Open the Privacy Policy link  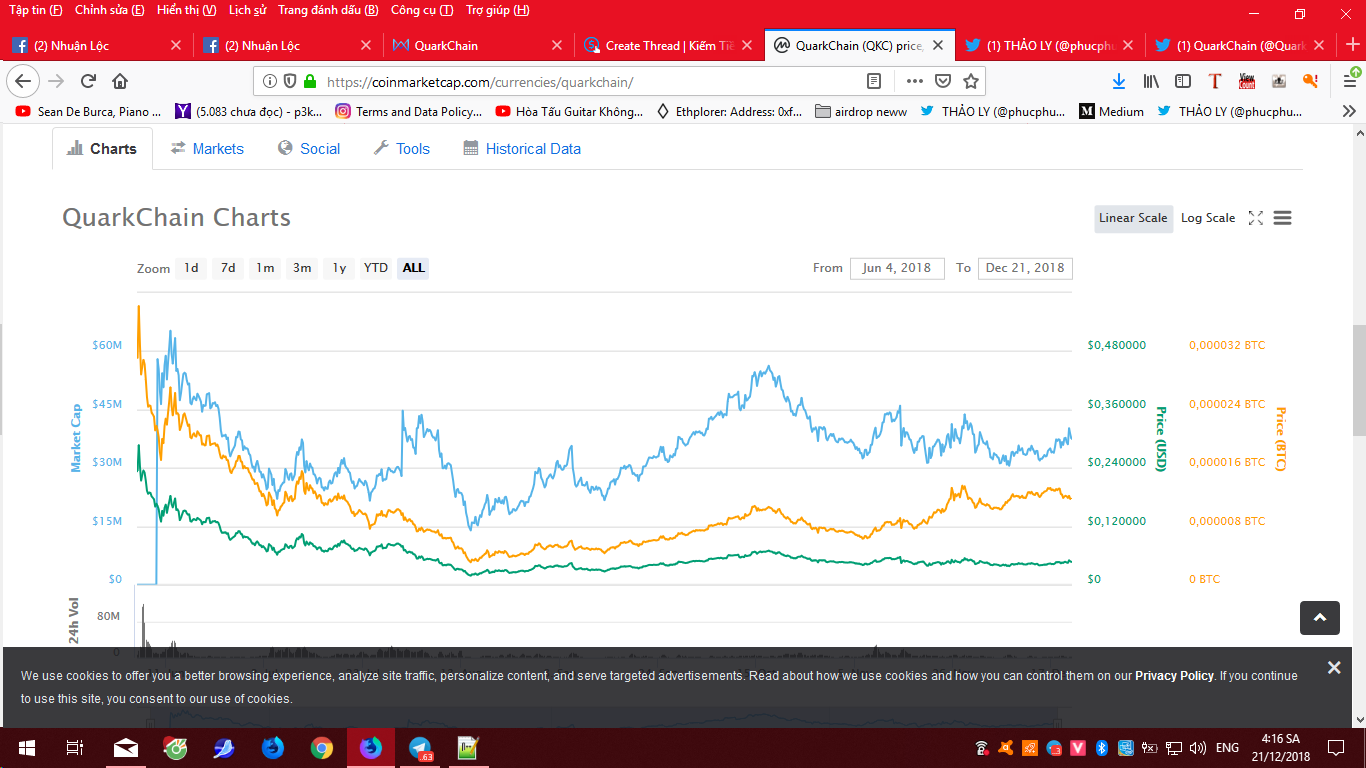pyautogui.click(x=1174, y=676)
